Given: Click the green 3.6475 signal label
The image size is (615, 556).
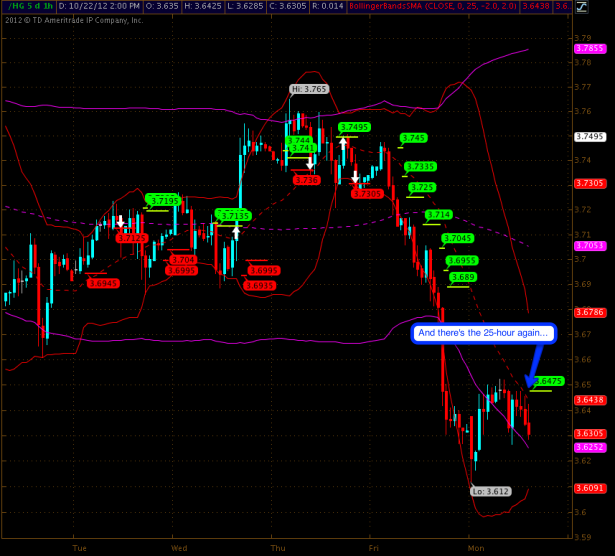Looking at the screenshot, I should pyautogui.click(x=548, y=381).
